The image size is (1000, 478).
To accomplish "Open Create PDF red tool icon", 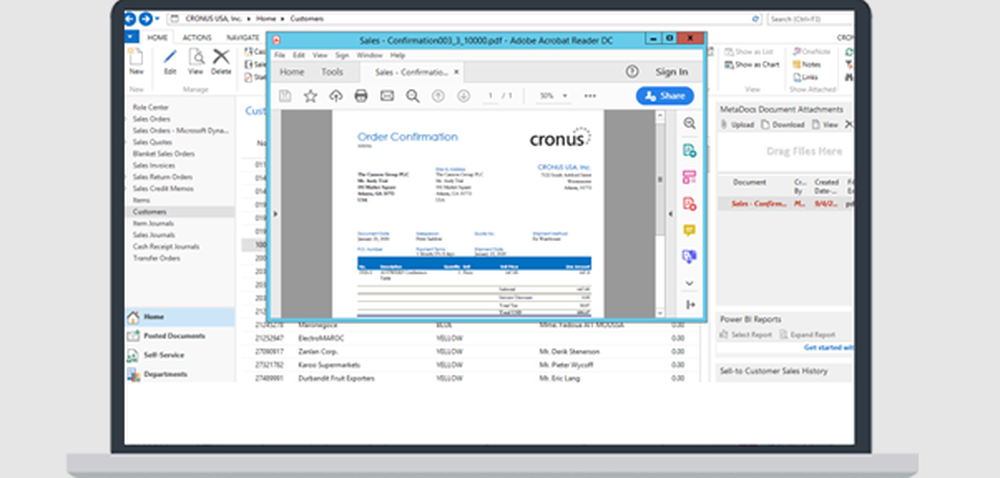I will click(x=689, y=203).
